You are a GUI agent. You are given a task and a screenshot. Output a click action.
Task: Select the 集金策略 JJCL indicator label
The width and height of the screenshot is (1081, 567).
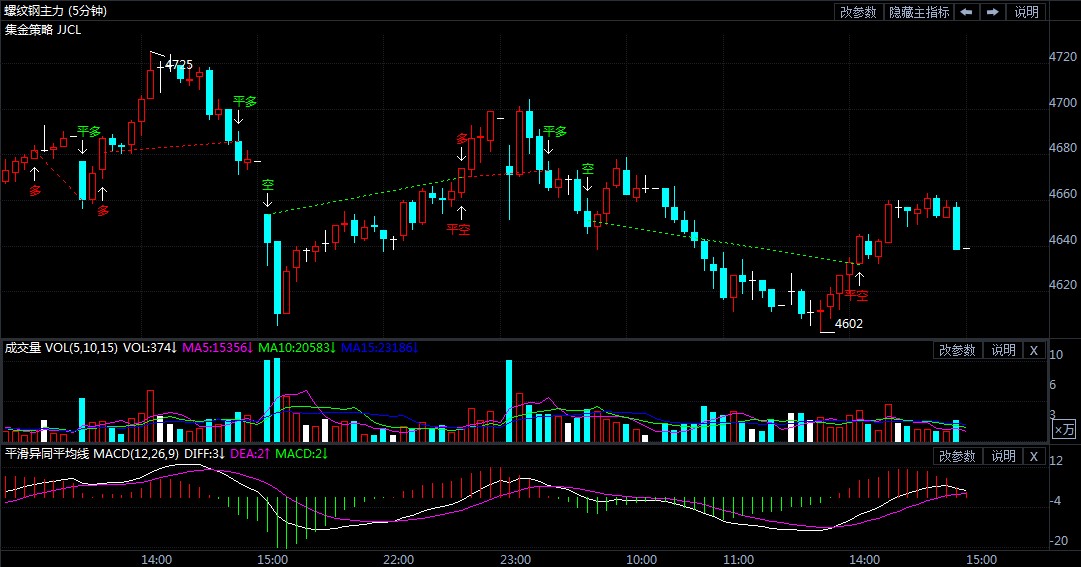pyautogui.click(x=44, y=30)
